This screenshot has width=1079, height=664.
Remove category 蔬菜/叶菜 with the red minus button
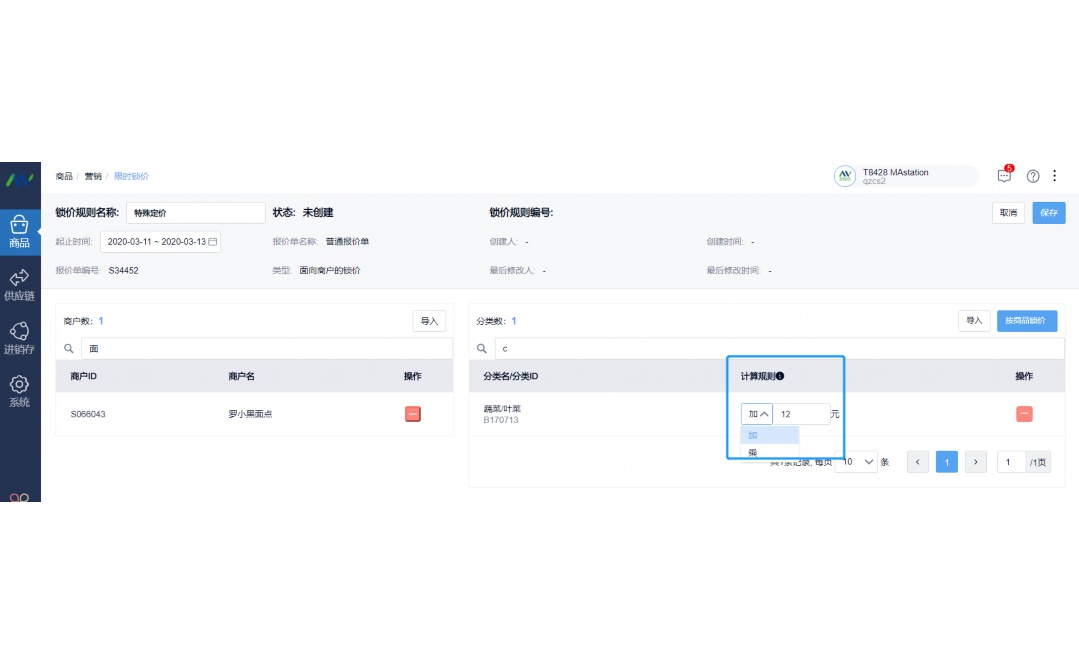click(x=1024, y=413)
